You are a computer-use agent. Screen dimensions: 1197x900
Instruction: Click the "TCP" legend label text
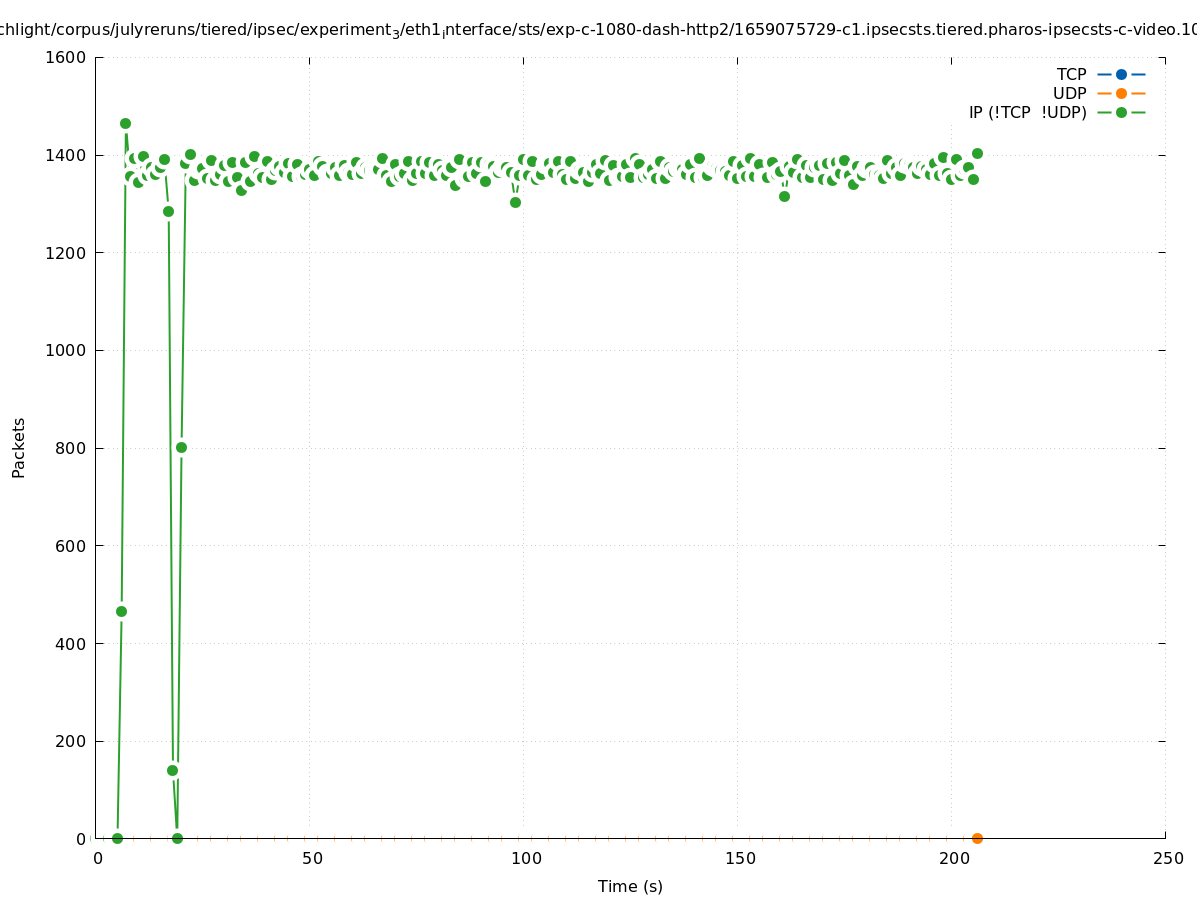tap(1071, 74)
